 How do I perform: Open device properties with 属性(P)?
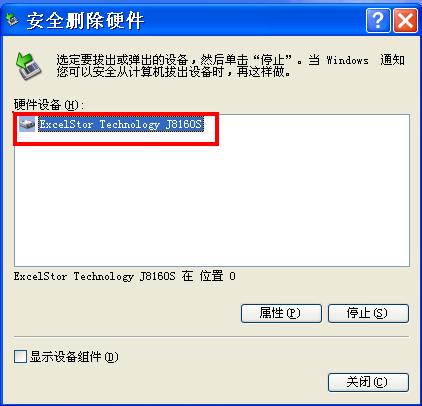pos(281,313)
